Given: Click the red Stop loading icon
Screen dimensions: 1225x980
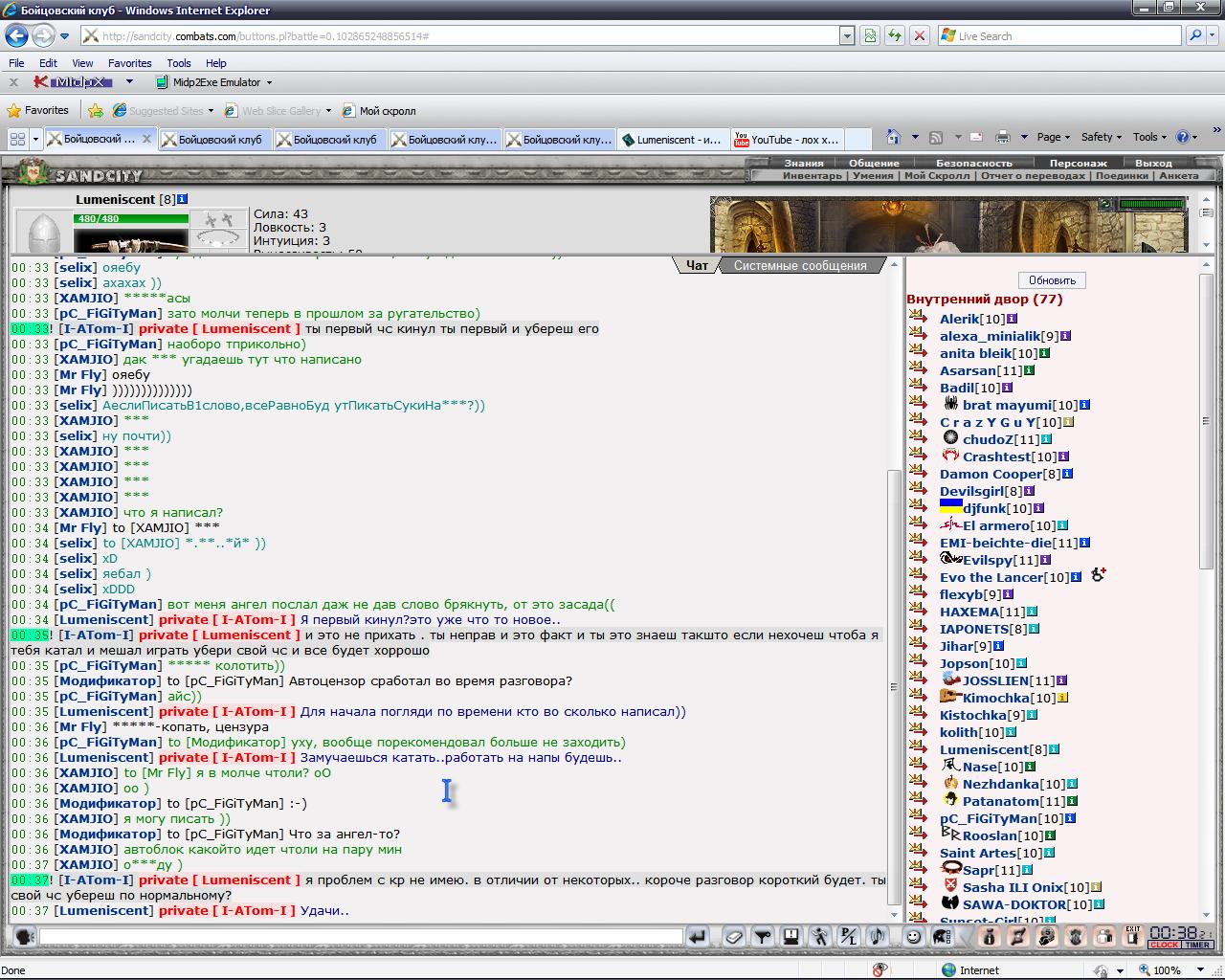Looking at the screenshot, I should pos(920,36).
